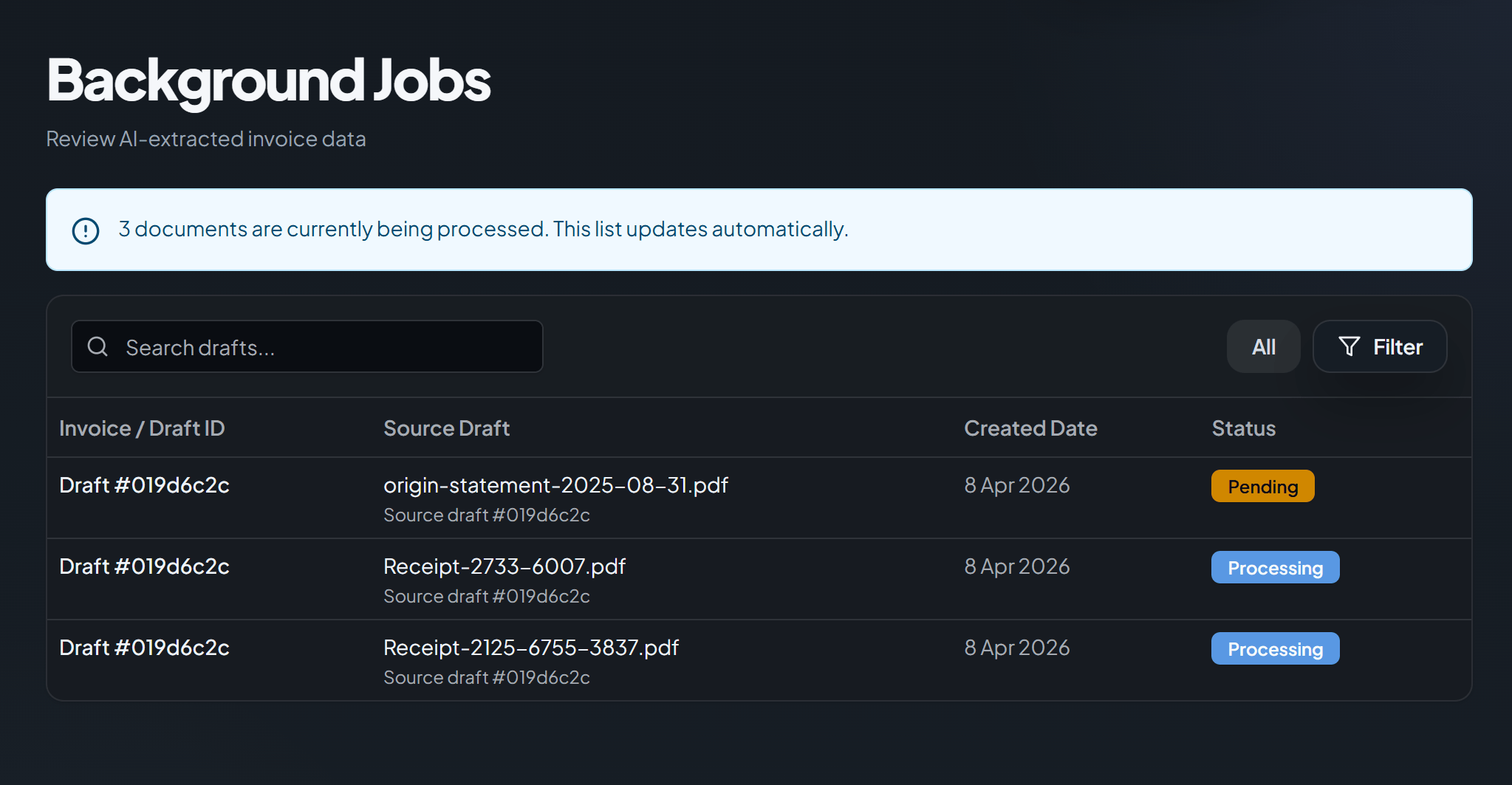The height and width of the screenshot is (785, 1512).
Task: Click Source draft #019d6c2c under the first row
Action: 486,515
